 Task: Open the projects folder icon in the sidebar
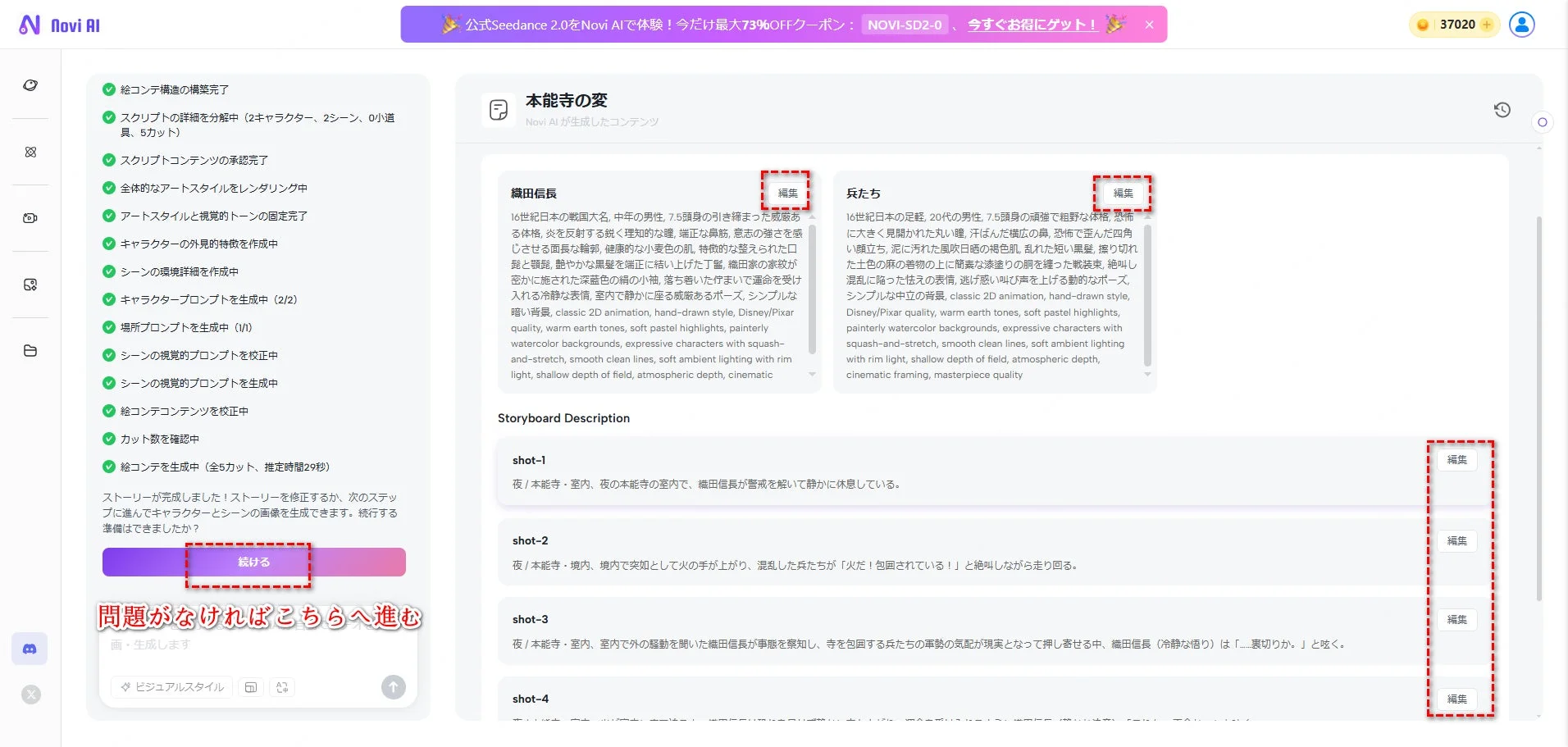30,351
